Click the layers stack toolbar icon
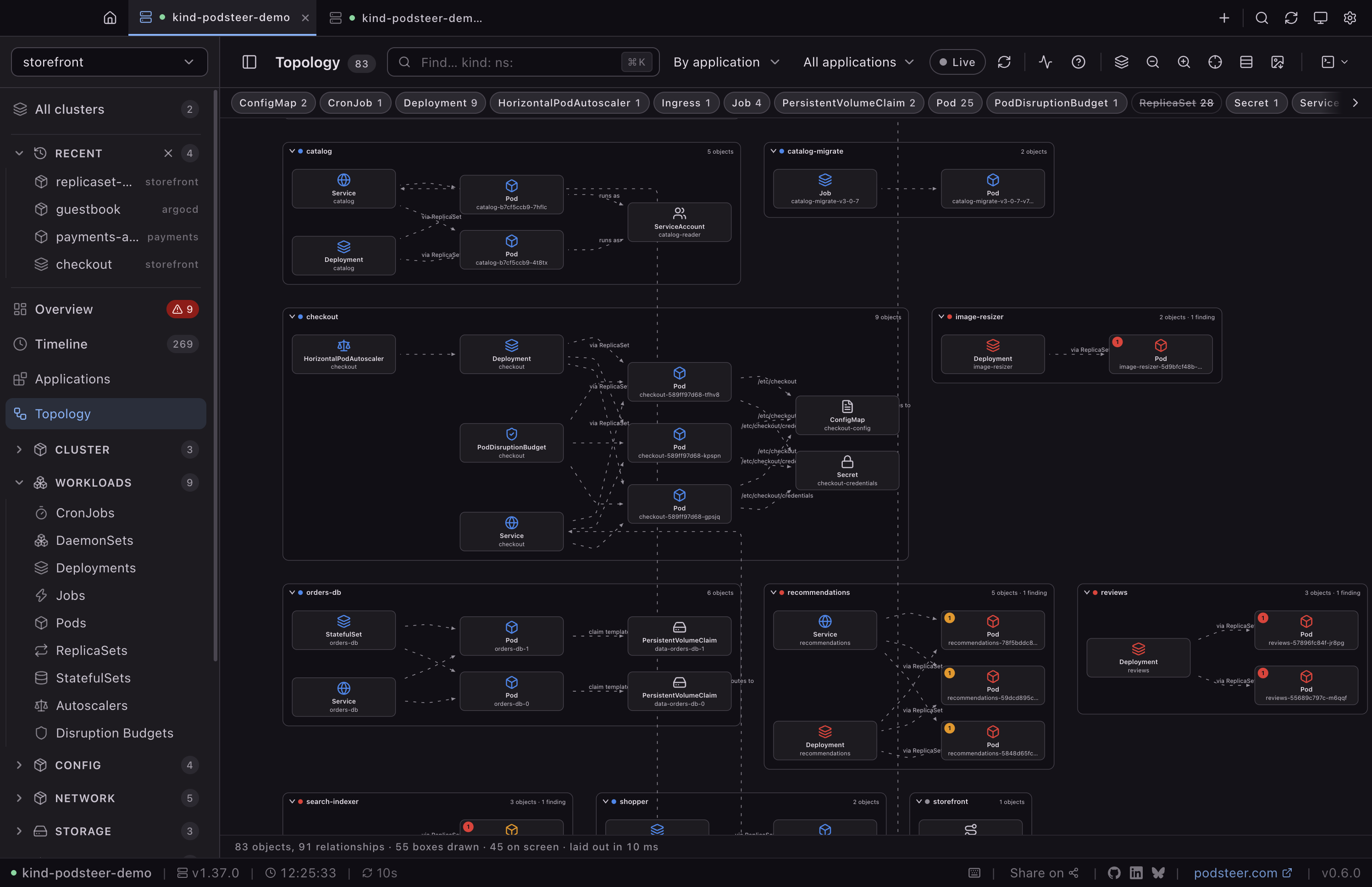Screen dimensions: 1372x887 click(x=1122, y=61)
